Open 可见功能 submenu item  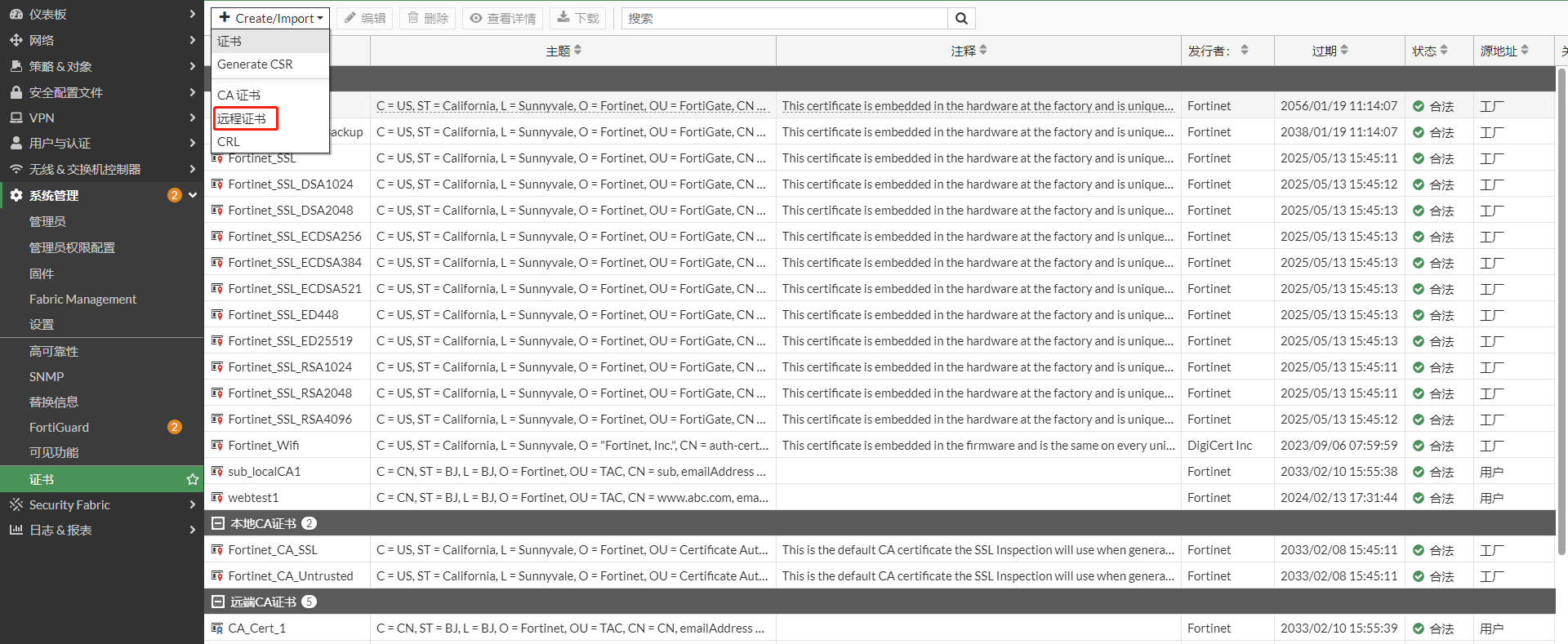click(x=101, y=452)
